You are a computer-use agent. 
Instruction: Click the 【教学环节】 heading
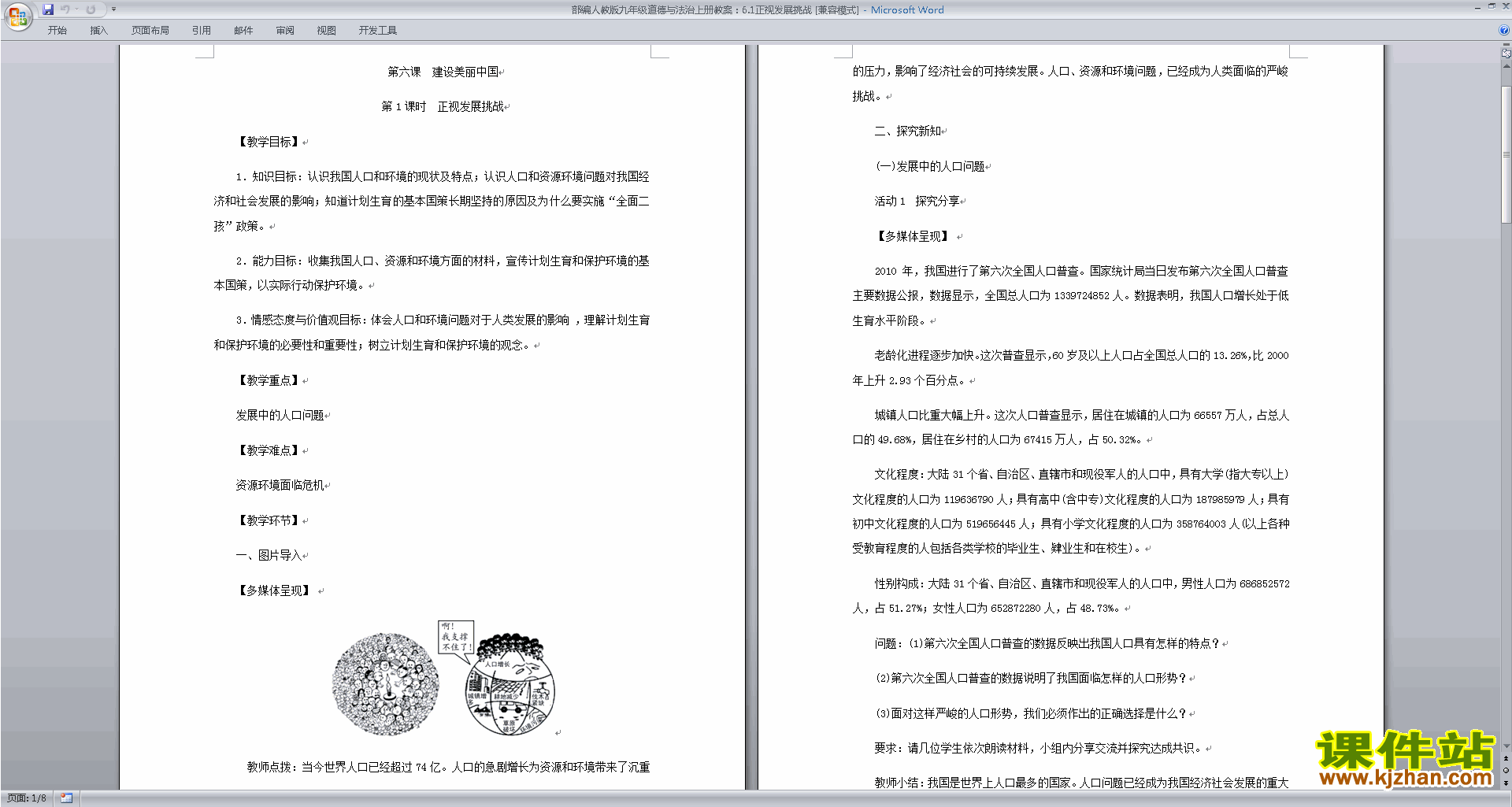point(269,520)
